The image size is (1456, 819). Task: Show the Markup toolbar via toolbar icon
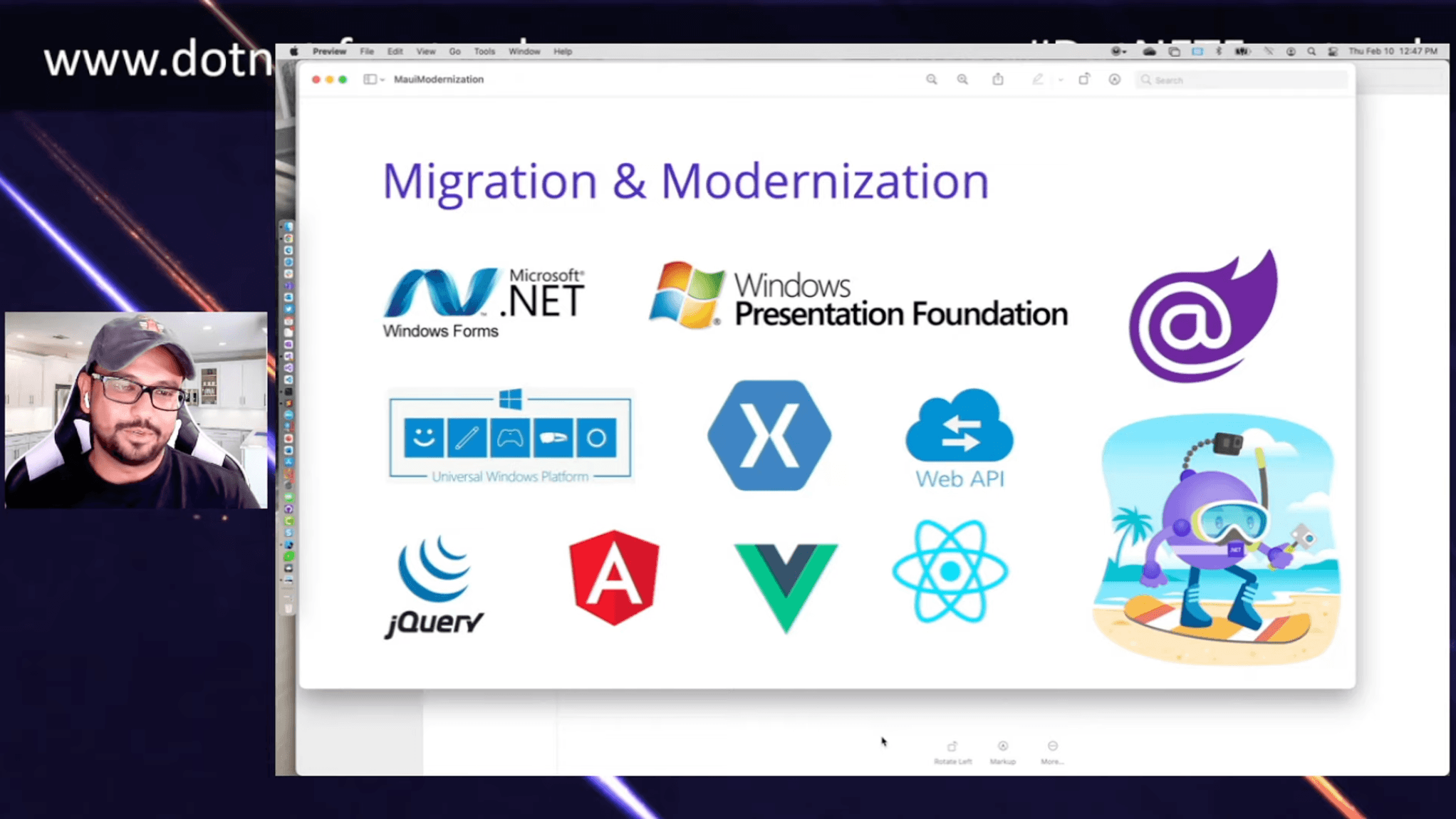click(1115, 80)
